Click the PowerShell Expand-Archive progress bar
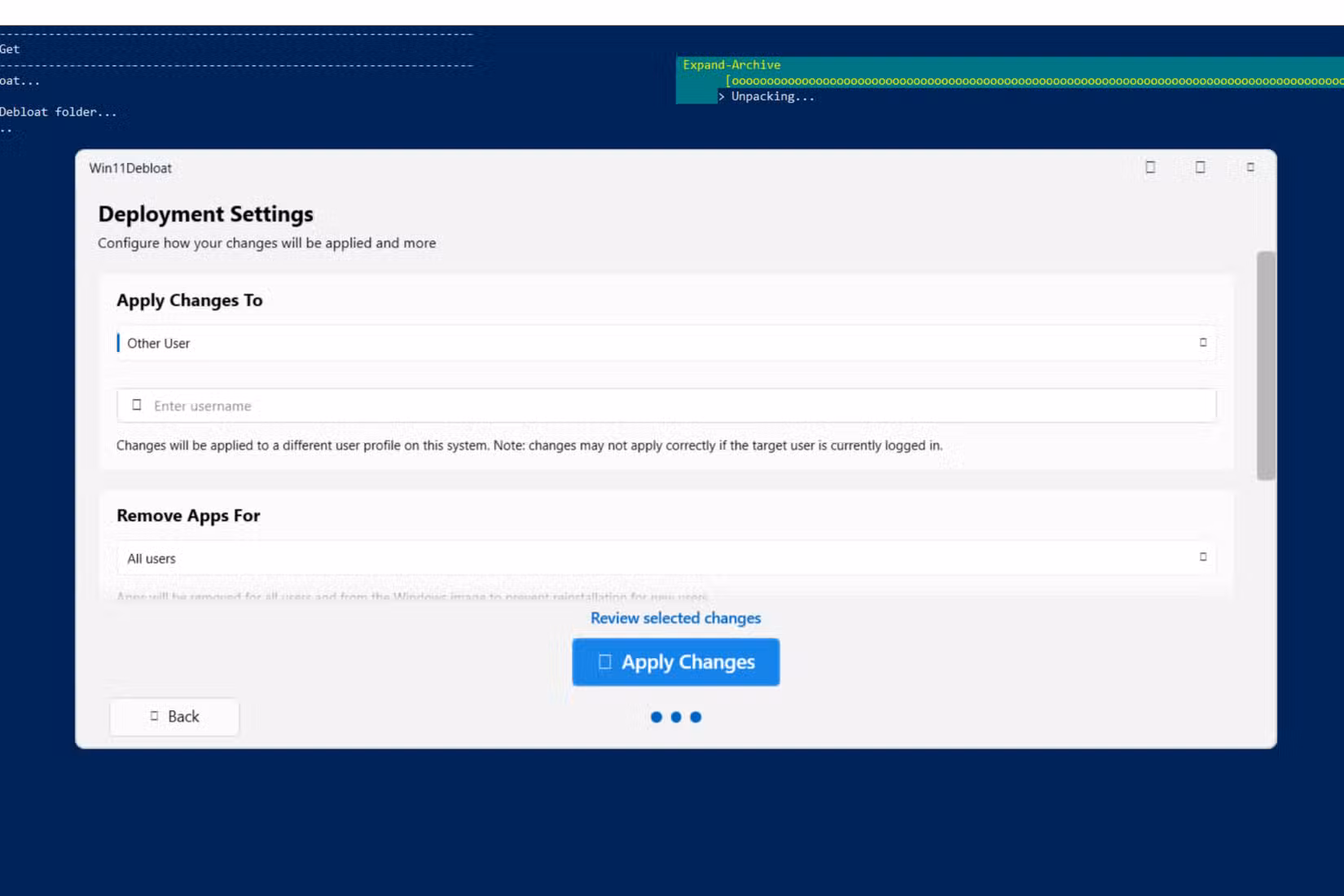 point(1034,81)
